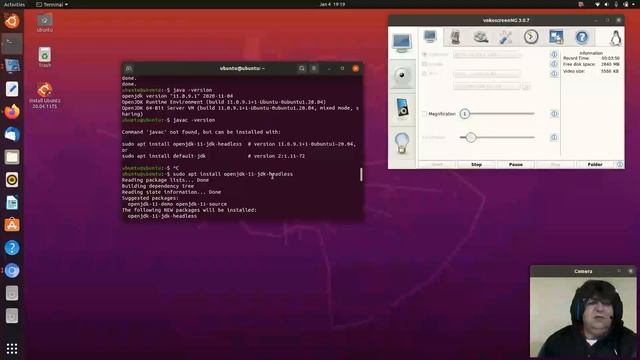This screenshot has width=640, height=360.
Task: Click the terminal window scrollbar
Action: pyautogui.click(x=361, y=175)
